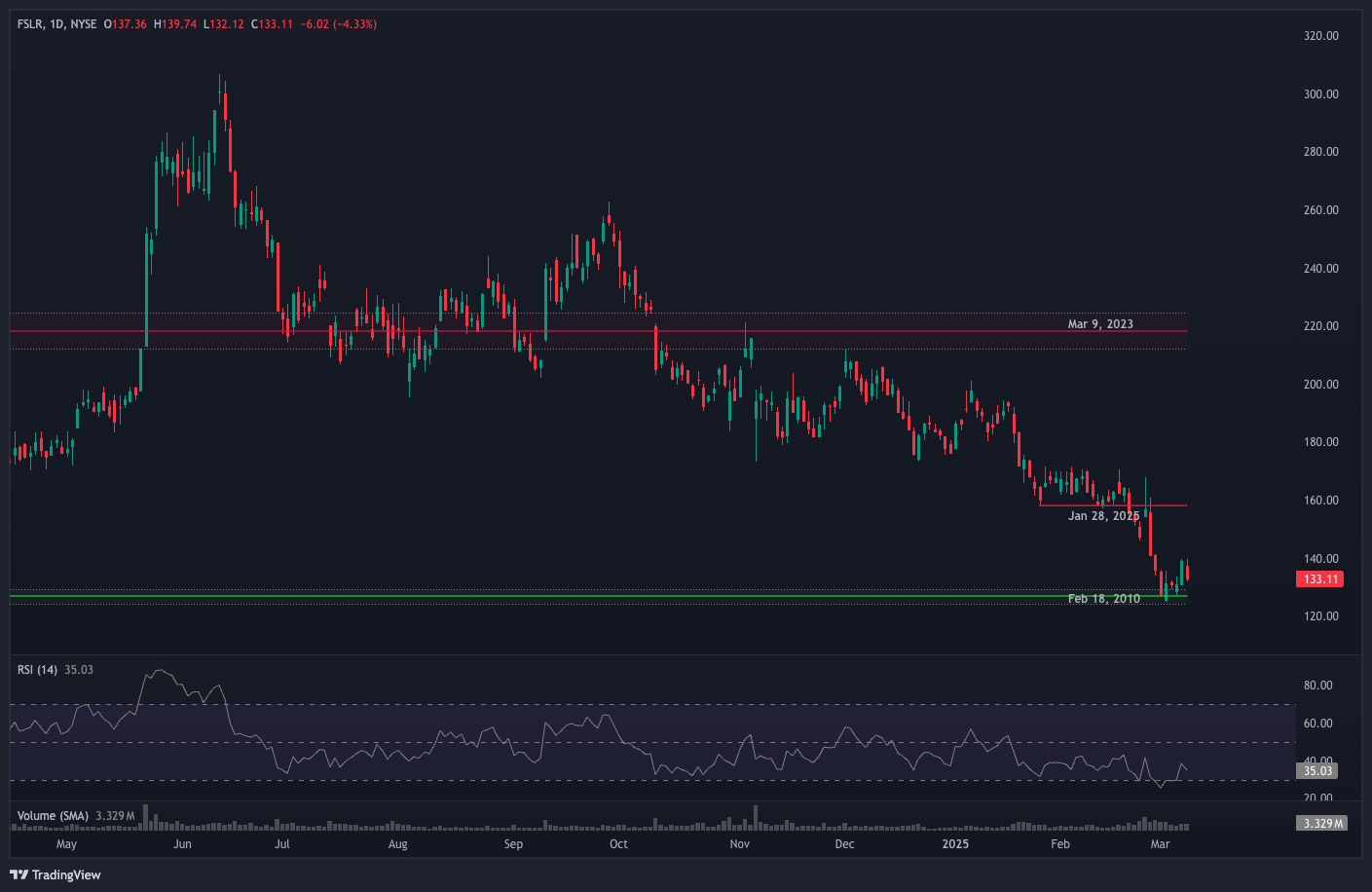The image size is (1372, 892).
Task: Select the Feb 18, 2010 support label
Action: [x=1103, y=599]
